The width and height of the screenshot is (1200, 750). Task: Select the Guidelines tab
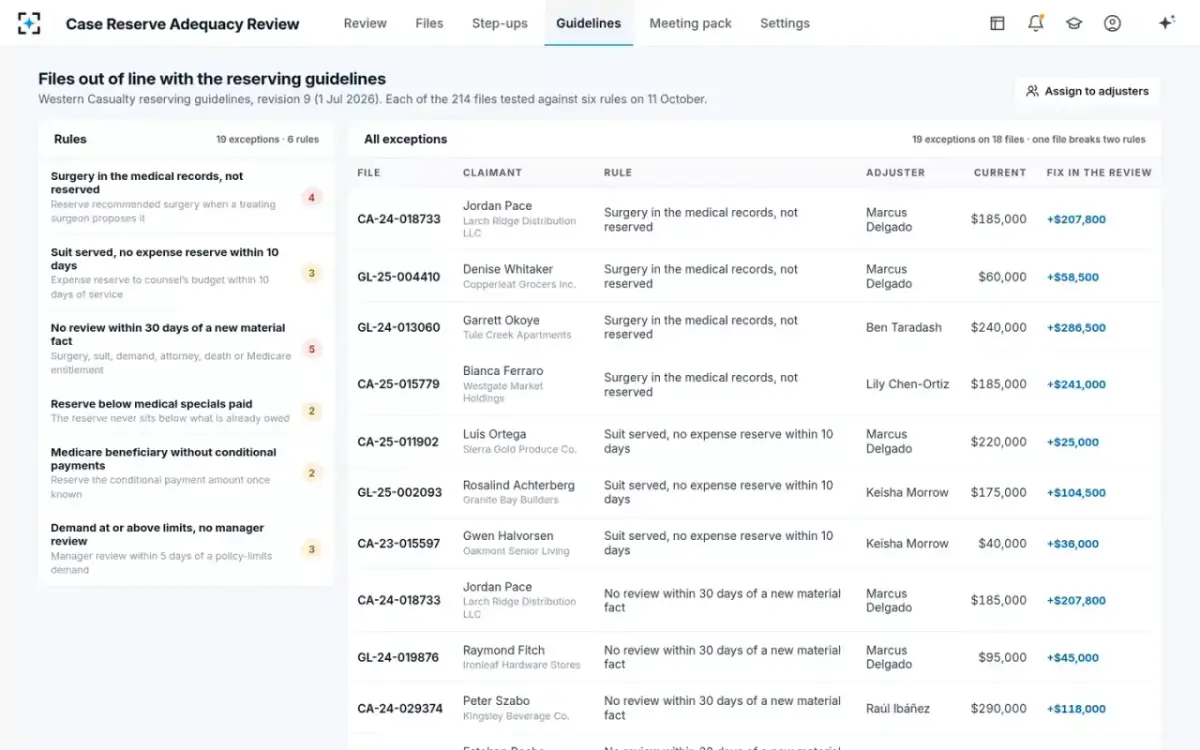point(588,23)
